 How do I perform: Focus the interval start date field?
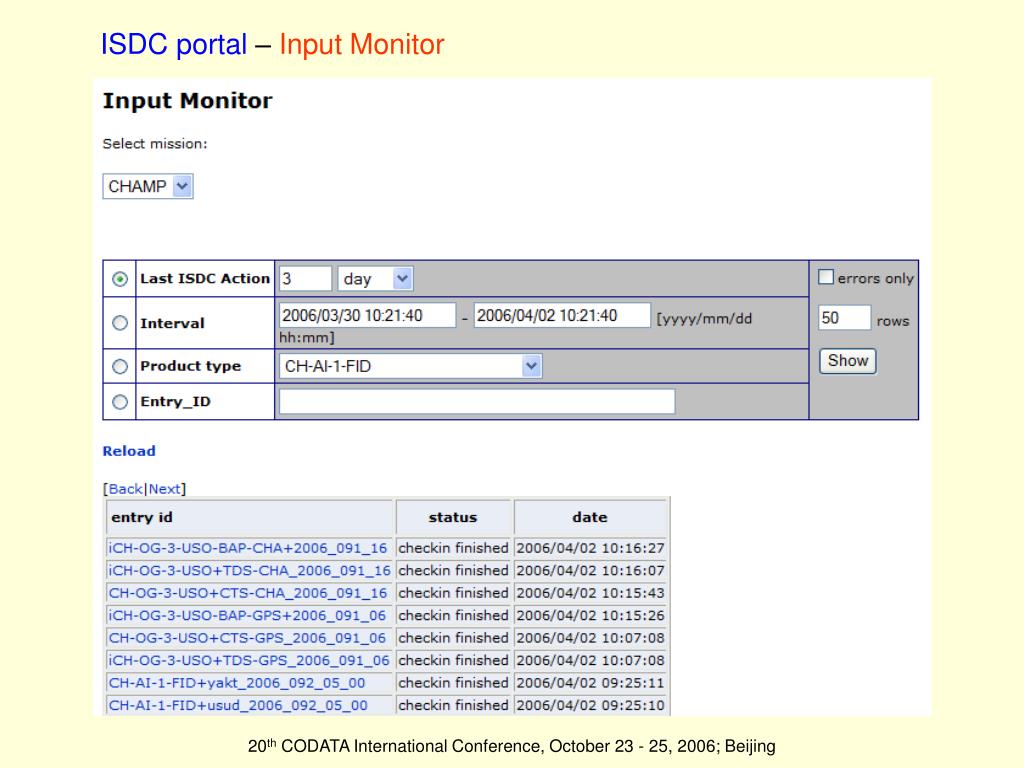point(367,315)
